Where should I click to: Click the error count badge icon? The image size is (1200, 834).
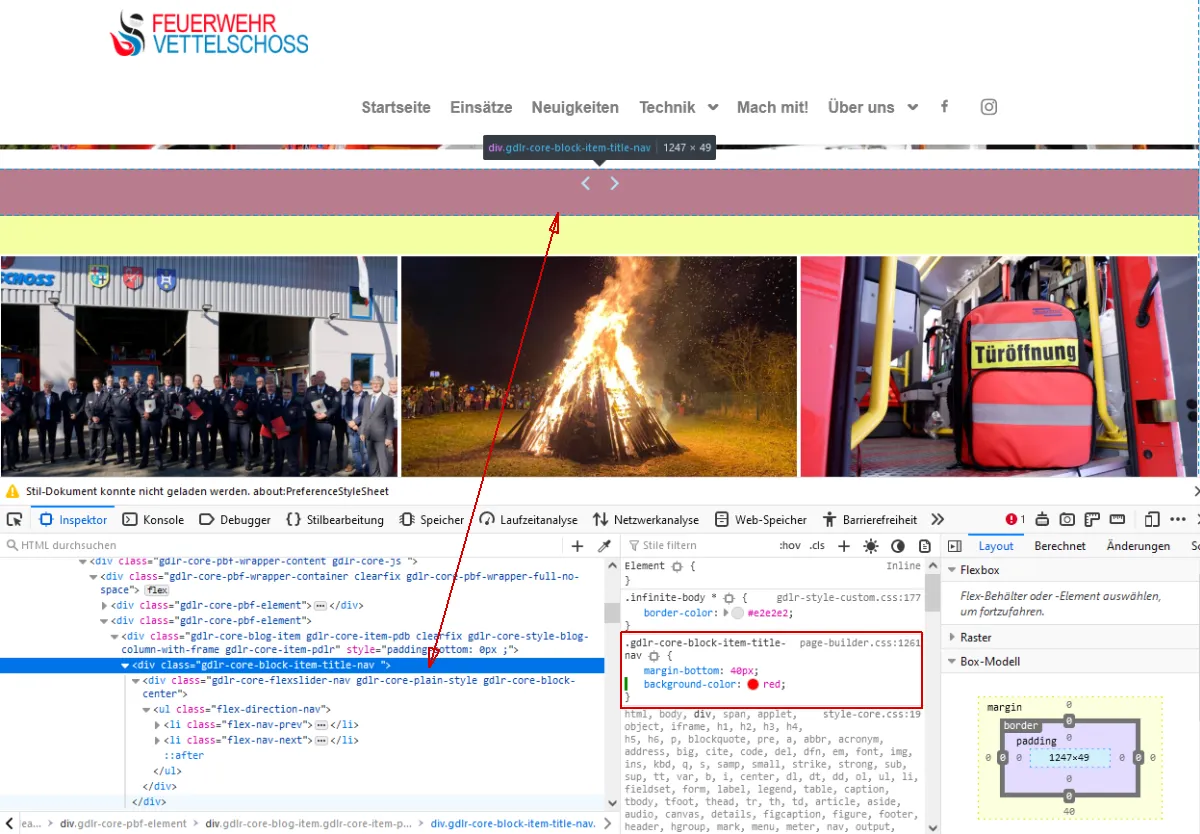click(x=1015, y=520)
